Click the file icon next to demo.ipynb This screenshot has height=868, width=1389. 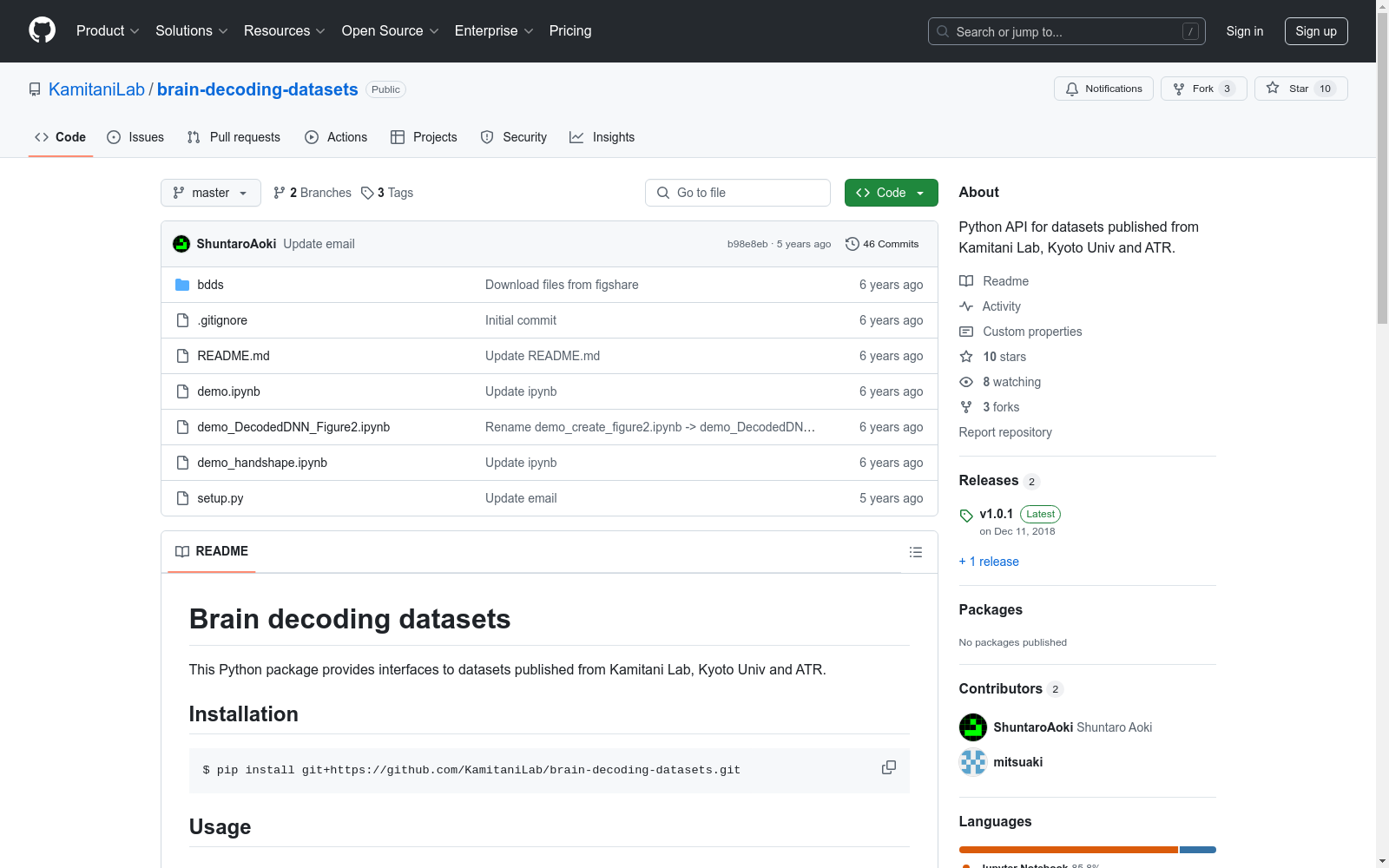[182, 391]
